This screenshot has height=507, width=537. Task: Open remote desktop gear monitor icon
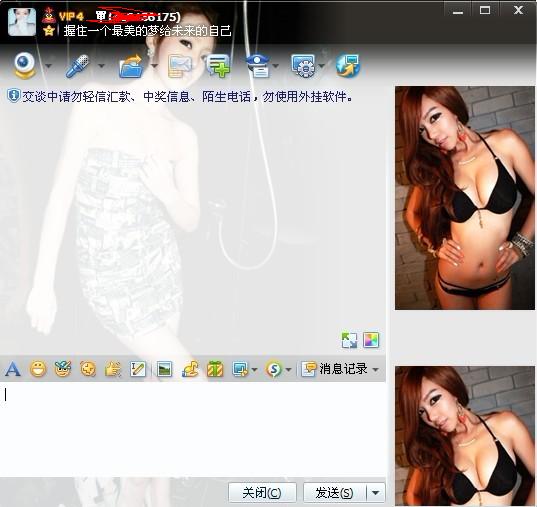pyautogui.click(x=303, y=66)
